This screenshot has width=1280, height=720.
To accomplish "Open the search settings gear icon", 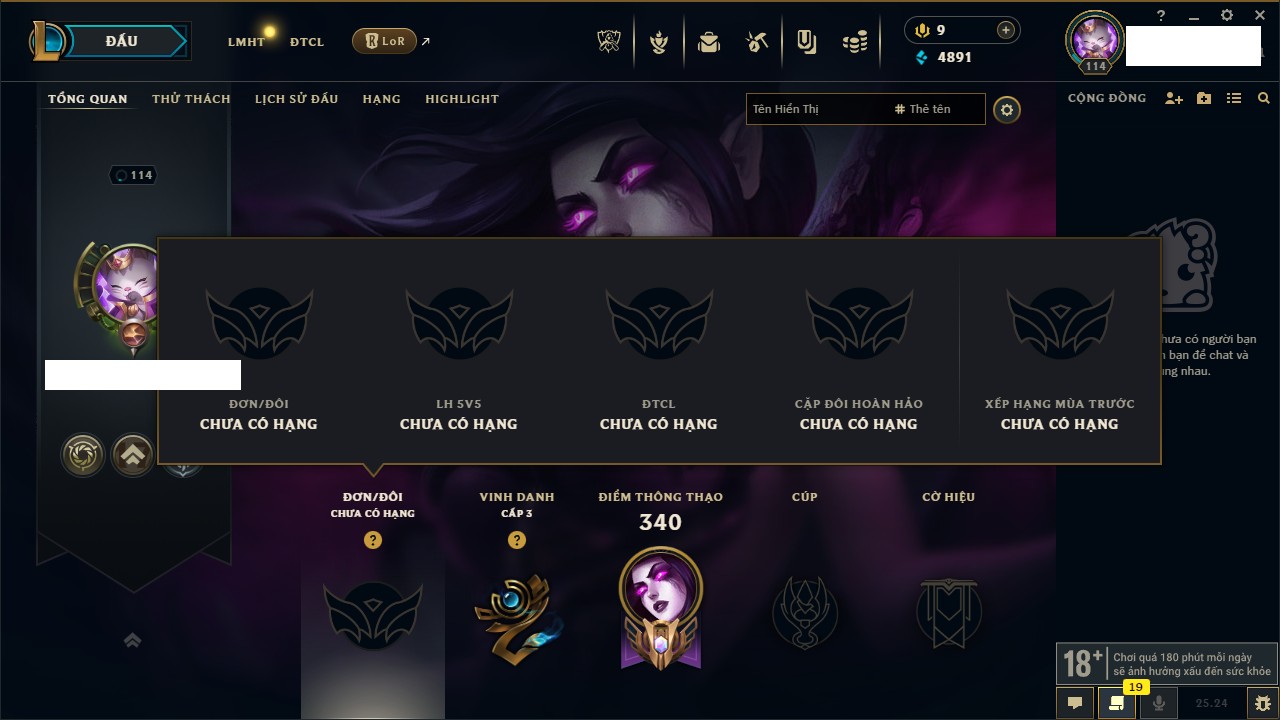I will 1007,110.
